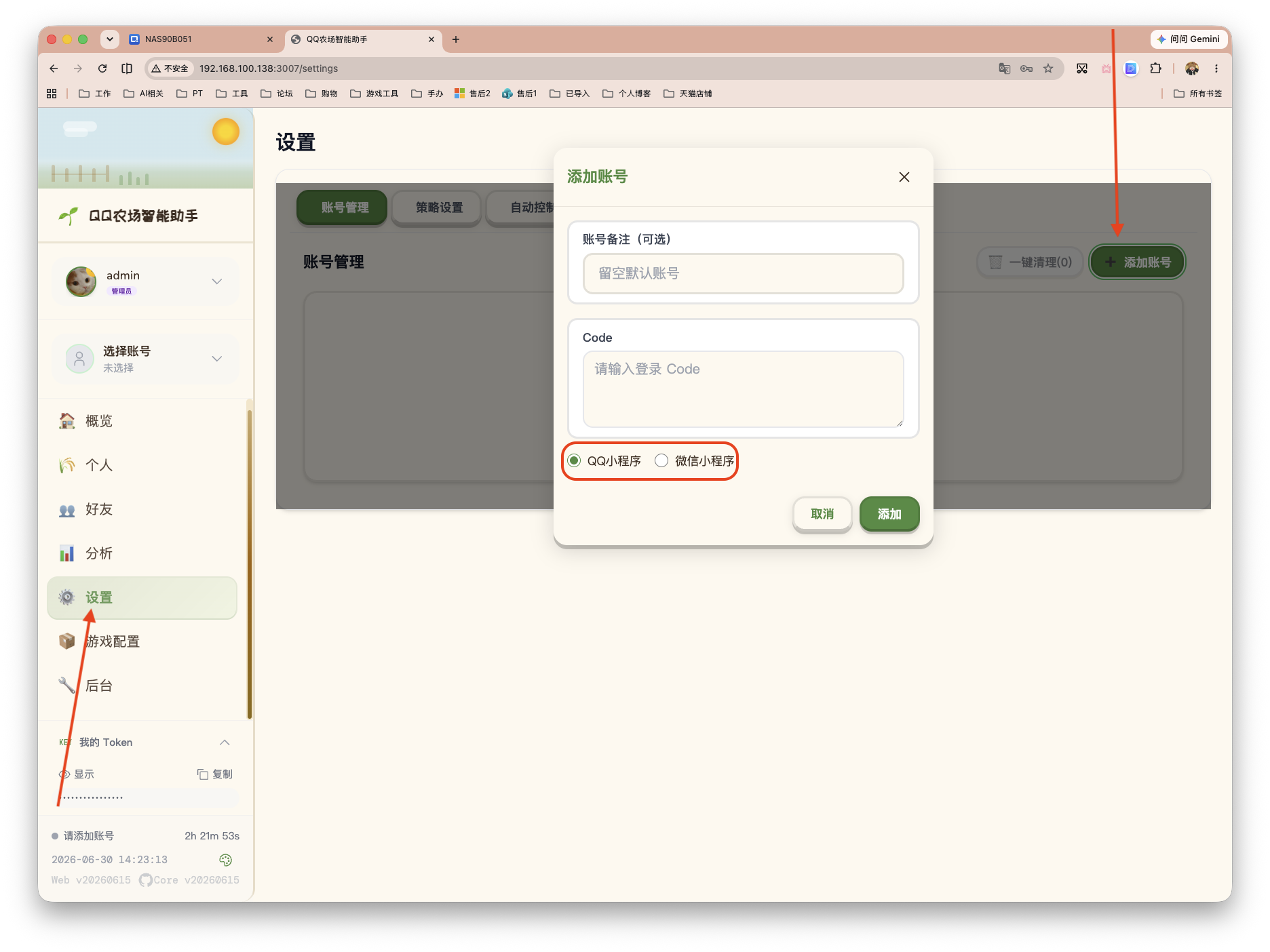Close the QQ农场智能助手 browser tab
Image resolution: width=1270 pixels, height=952 pixels.
pos(431,39)
